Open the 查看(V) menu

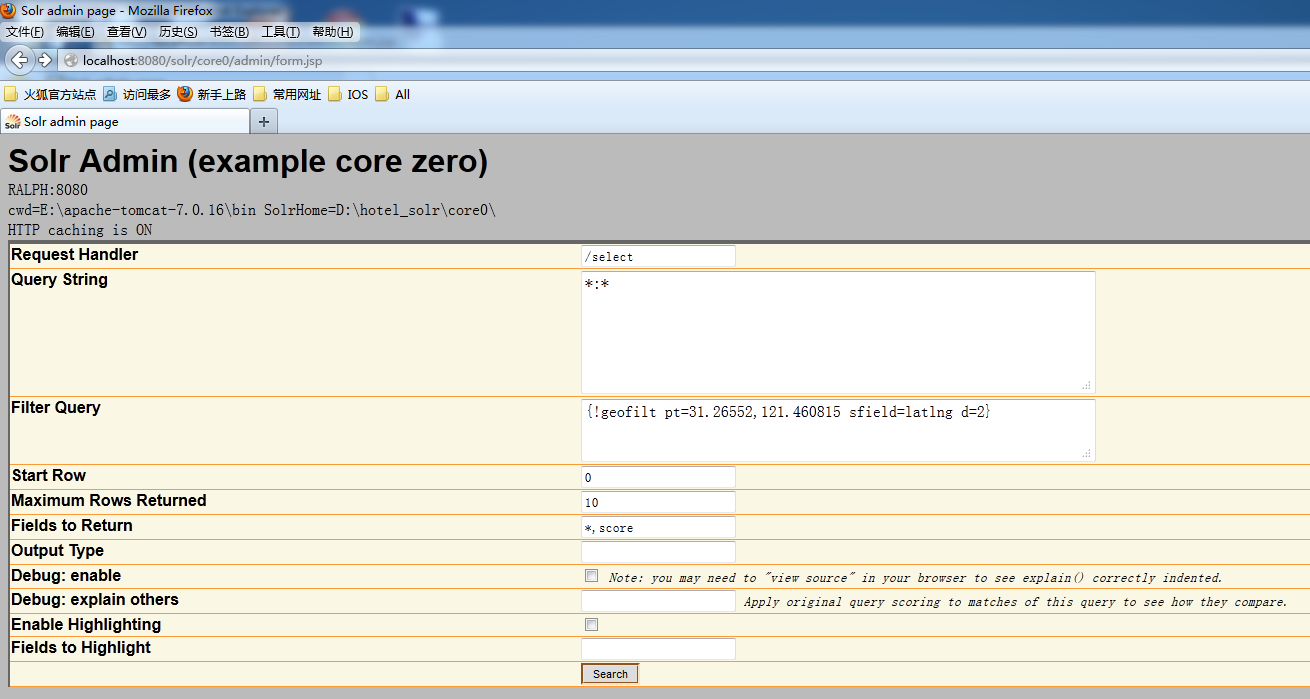(x=127, y=32)
